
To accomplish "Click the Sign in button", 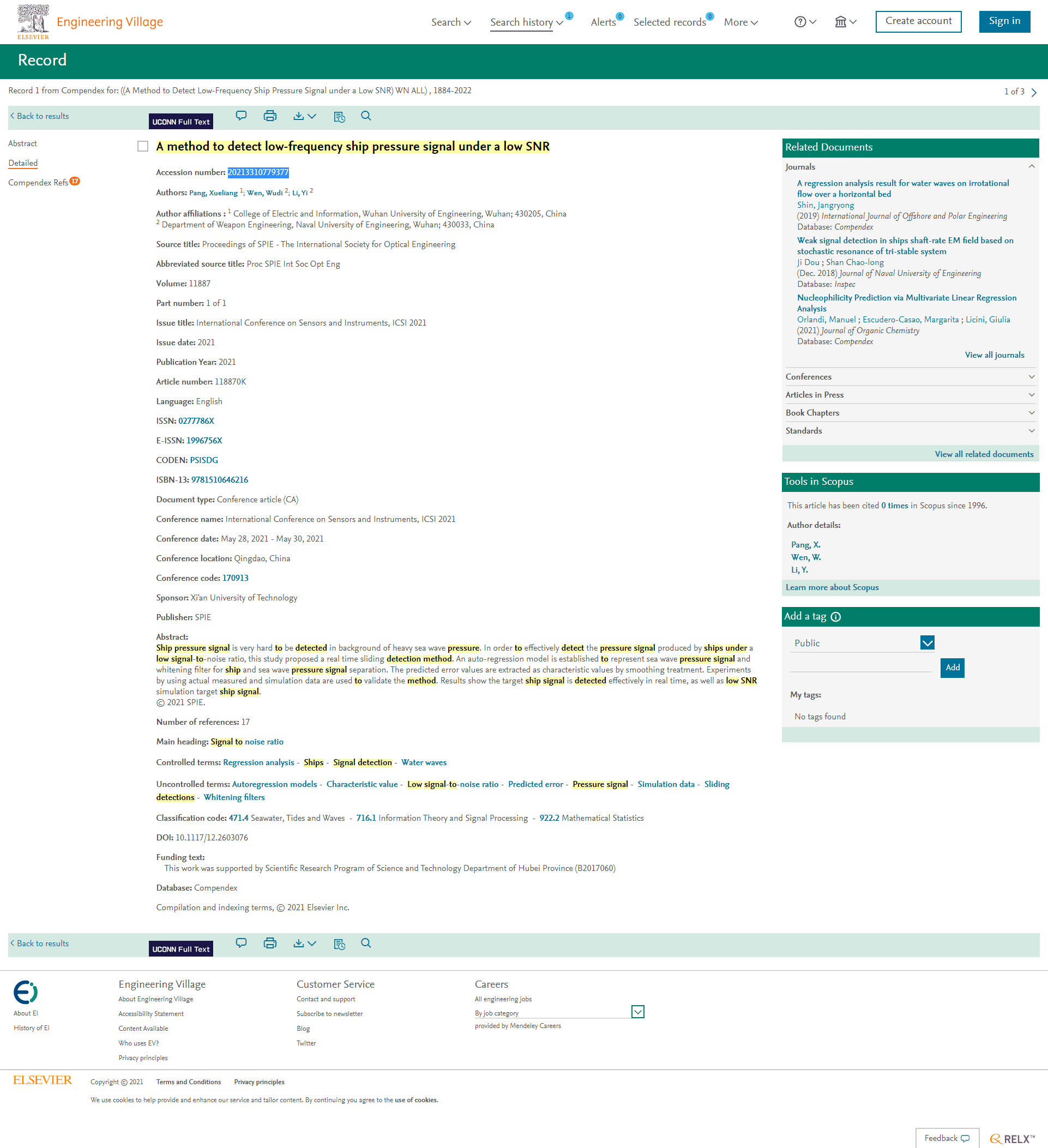I will tap(1004, 21).
